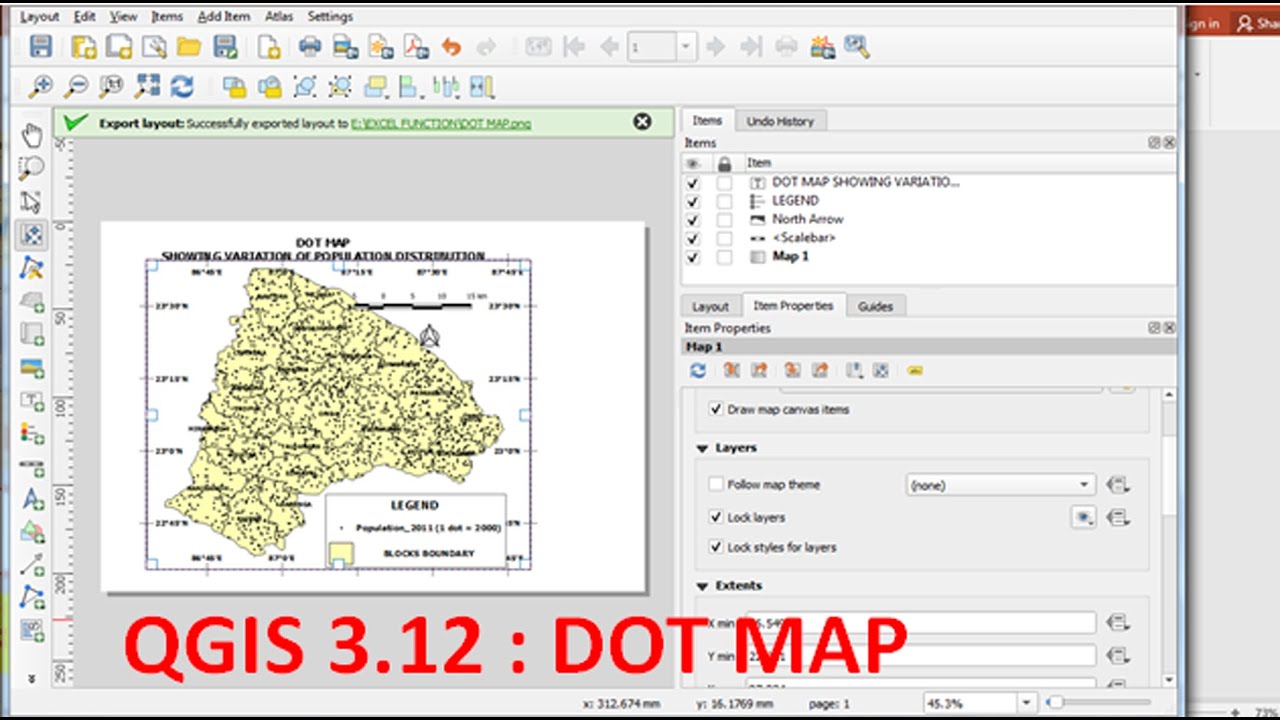Duplicate the current layout
Viewport: 1280px width, 720px height.
(x=119, y=47)
